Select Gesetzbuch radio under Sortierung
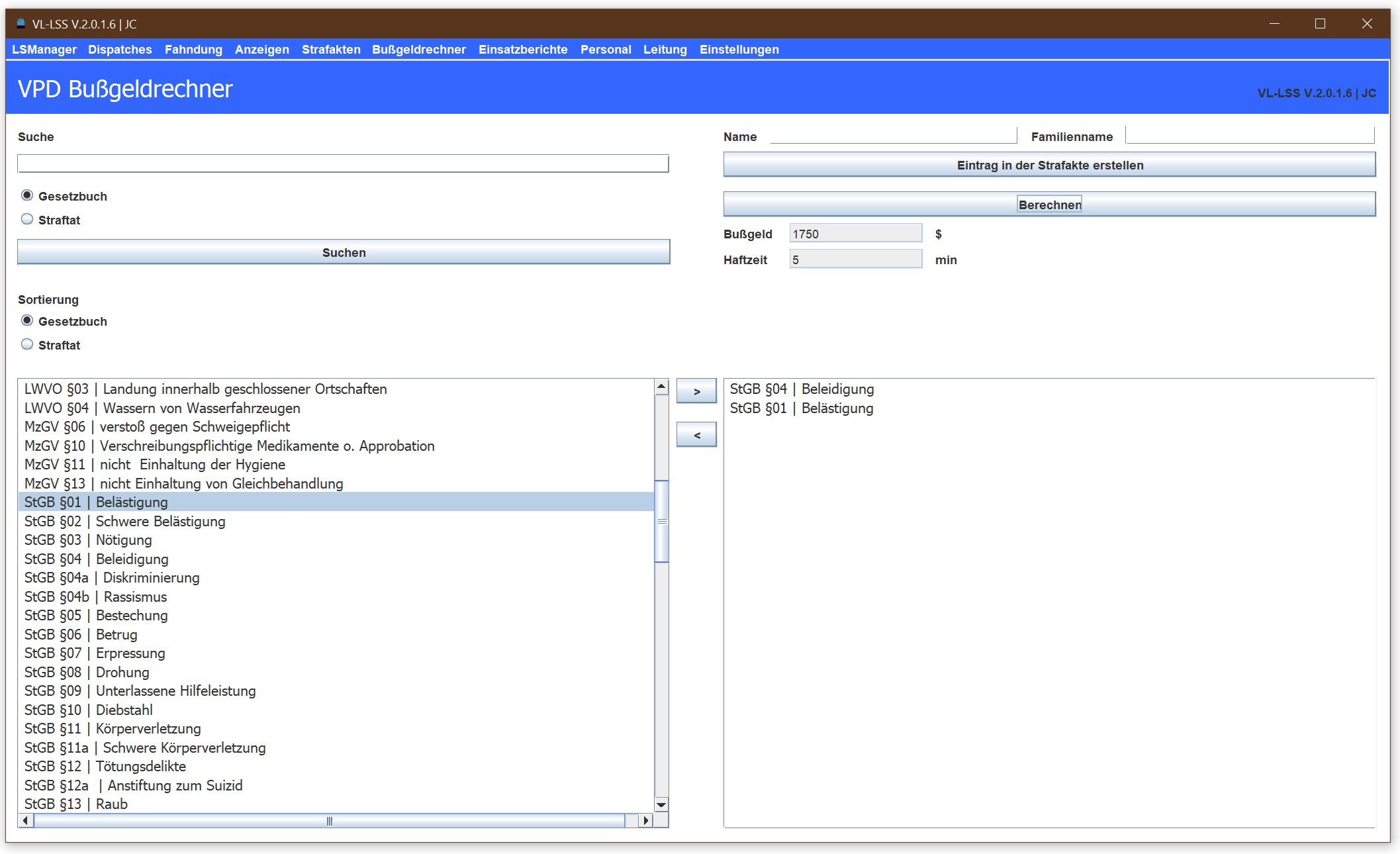Viewport: 1400px width, 854px height. click(x=27, y=320)
